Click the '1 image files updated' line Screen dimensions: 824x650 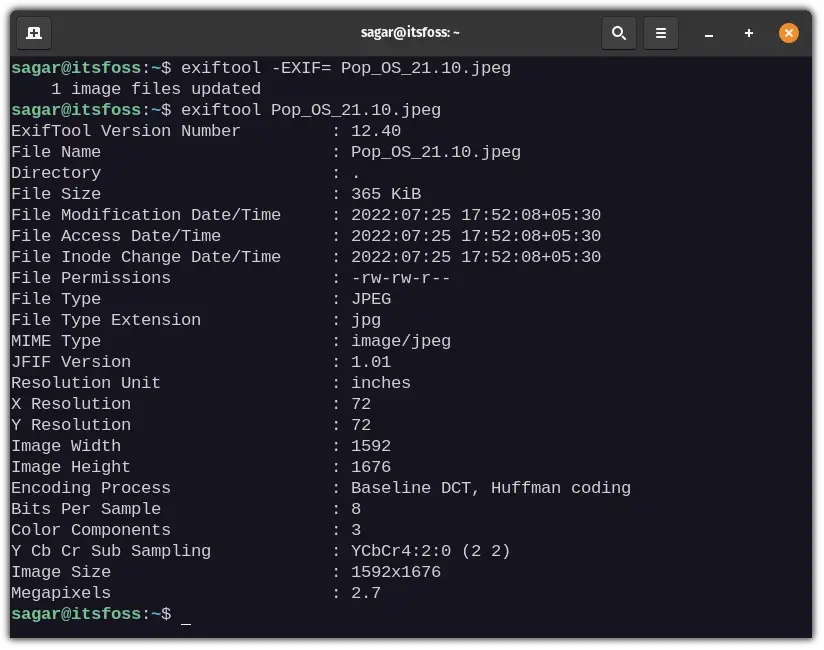click(x=156, y=89)
